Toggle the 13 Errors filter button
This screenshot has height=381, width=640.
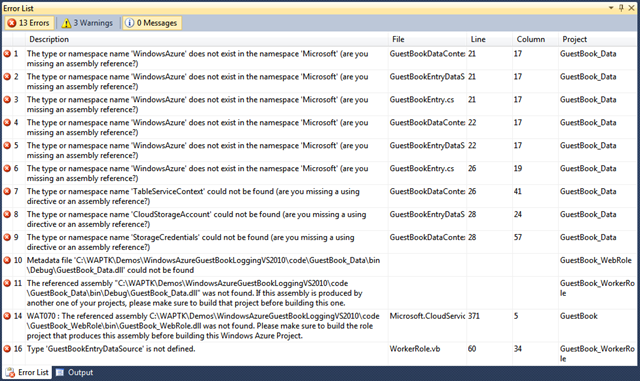tap(29, 23)
